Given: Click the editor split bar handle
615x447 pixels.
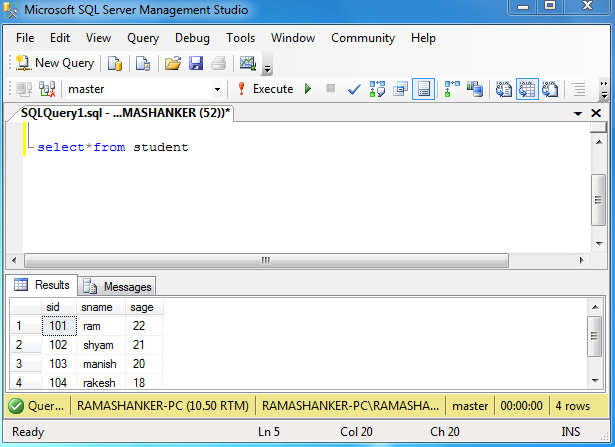Looking at the screenshot, I should (x=599, y=128).
